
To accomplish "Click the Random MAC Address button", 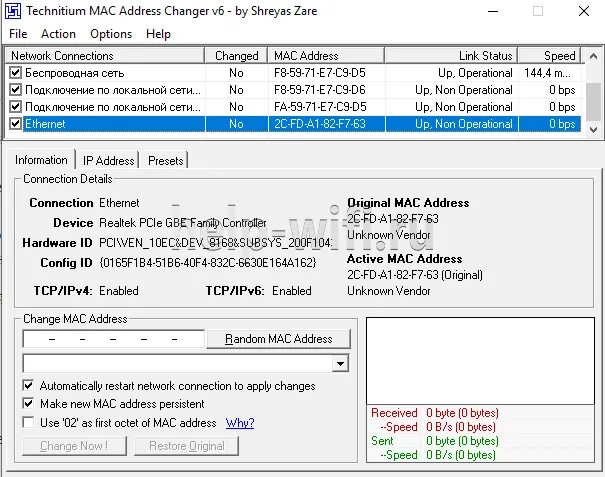I will [279, 339].
